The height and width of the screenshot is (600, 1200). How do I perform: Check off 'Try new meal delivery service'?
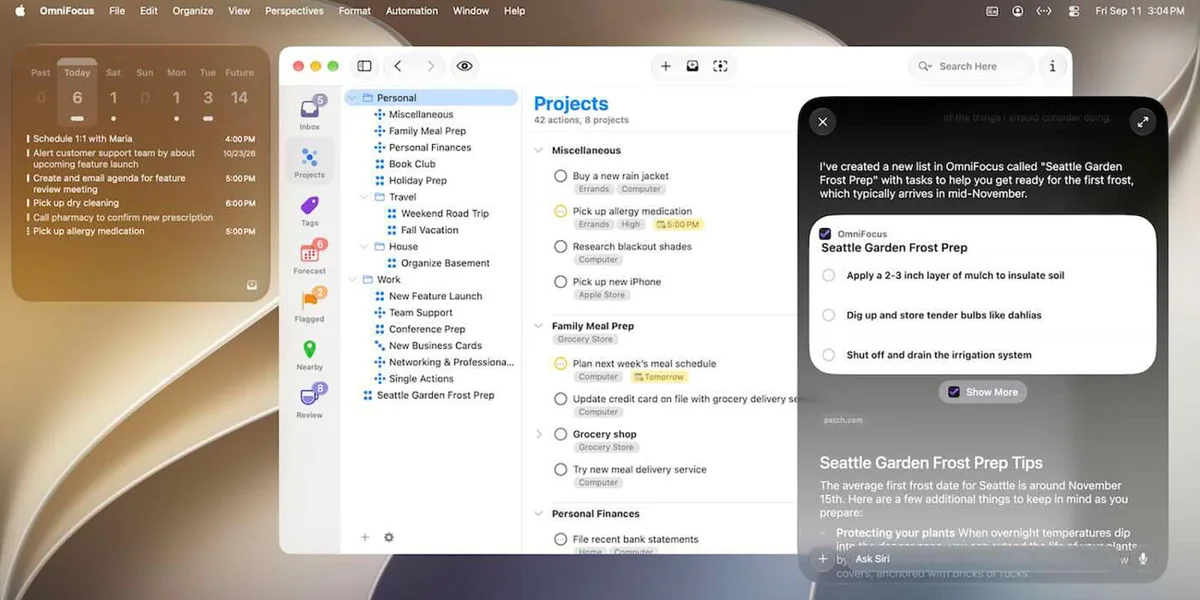point(561,469)
